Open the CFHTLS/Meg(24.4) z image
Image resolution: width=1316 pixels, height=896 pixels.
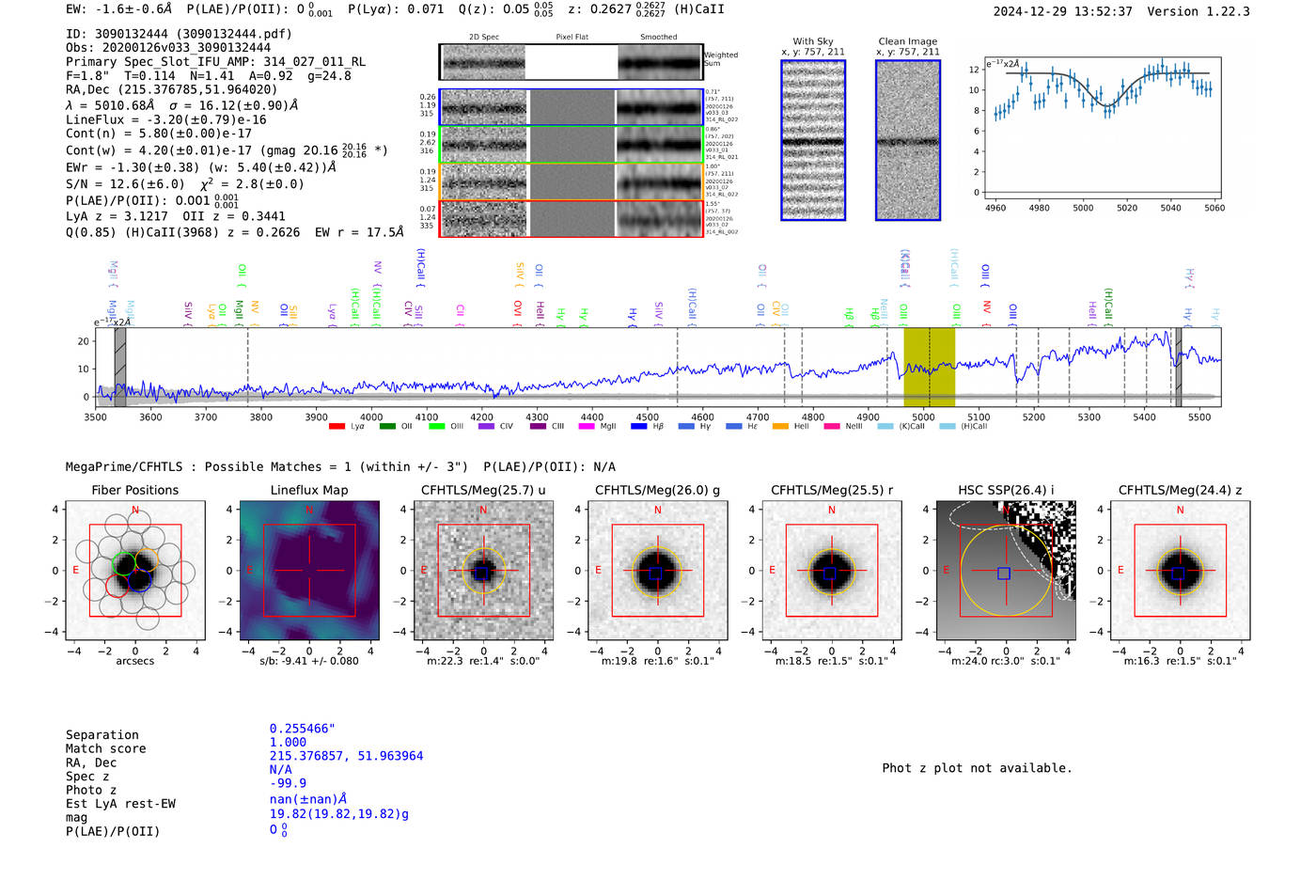pos(1180,571)
